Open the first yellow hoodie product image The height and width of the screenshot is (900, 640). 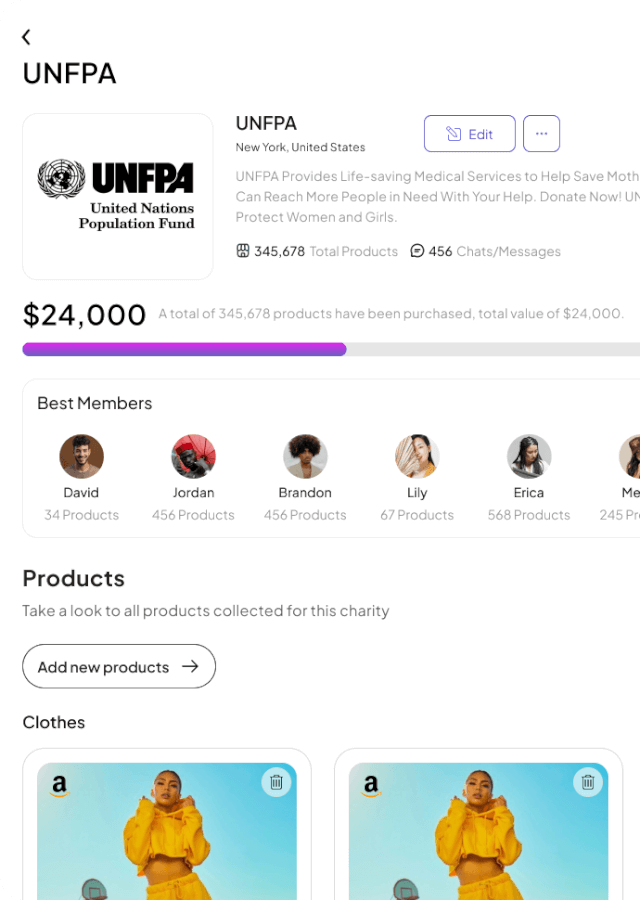coord(167,840)
